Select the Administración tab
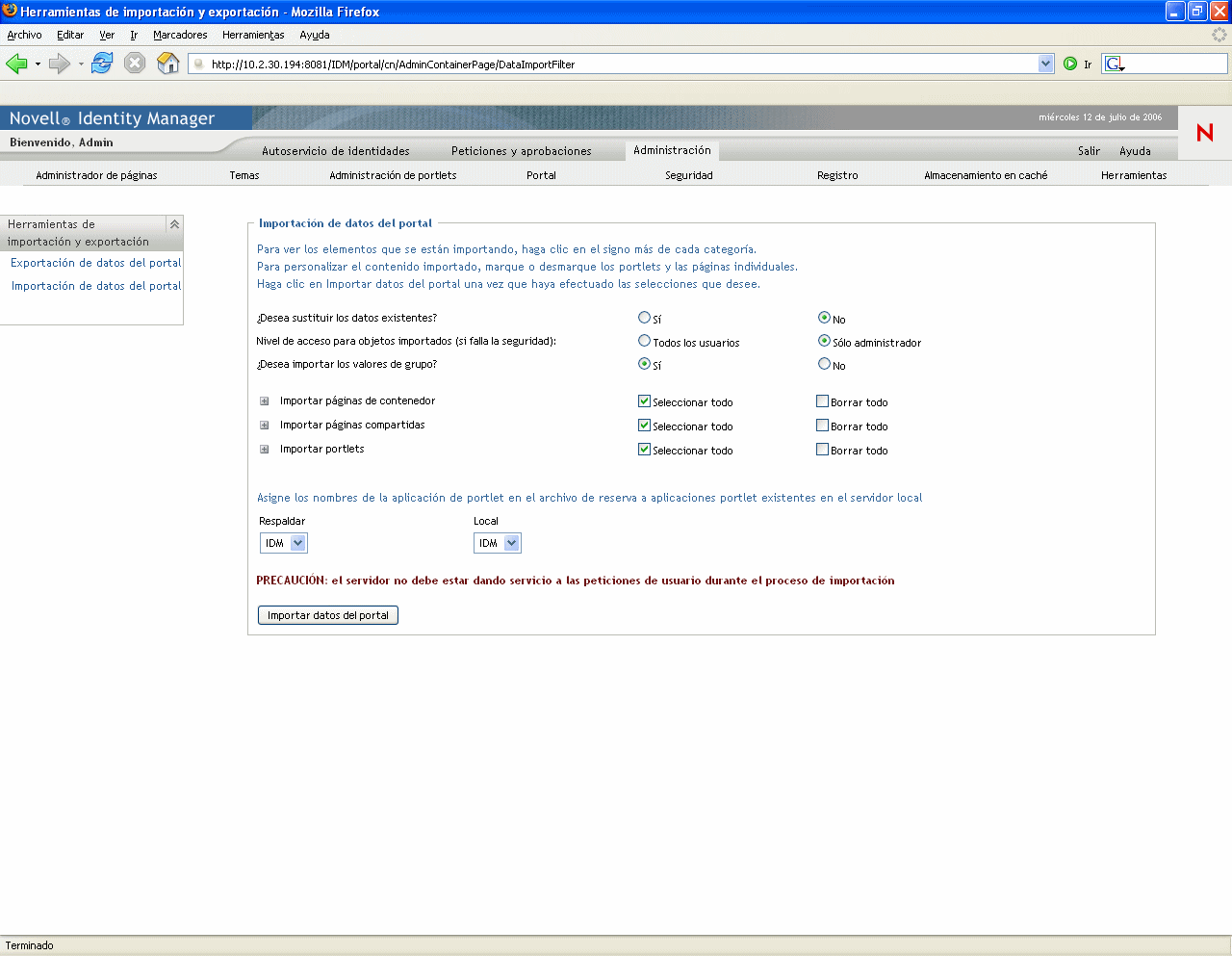The image size is (1232, 956). 672,150
